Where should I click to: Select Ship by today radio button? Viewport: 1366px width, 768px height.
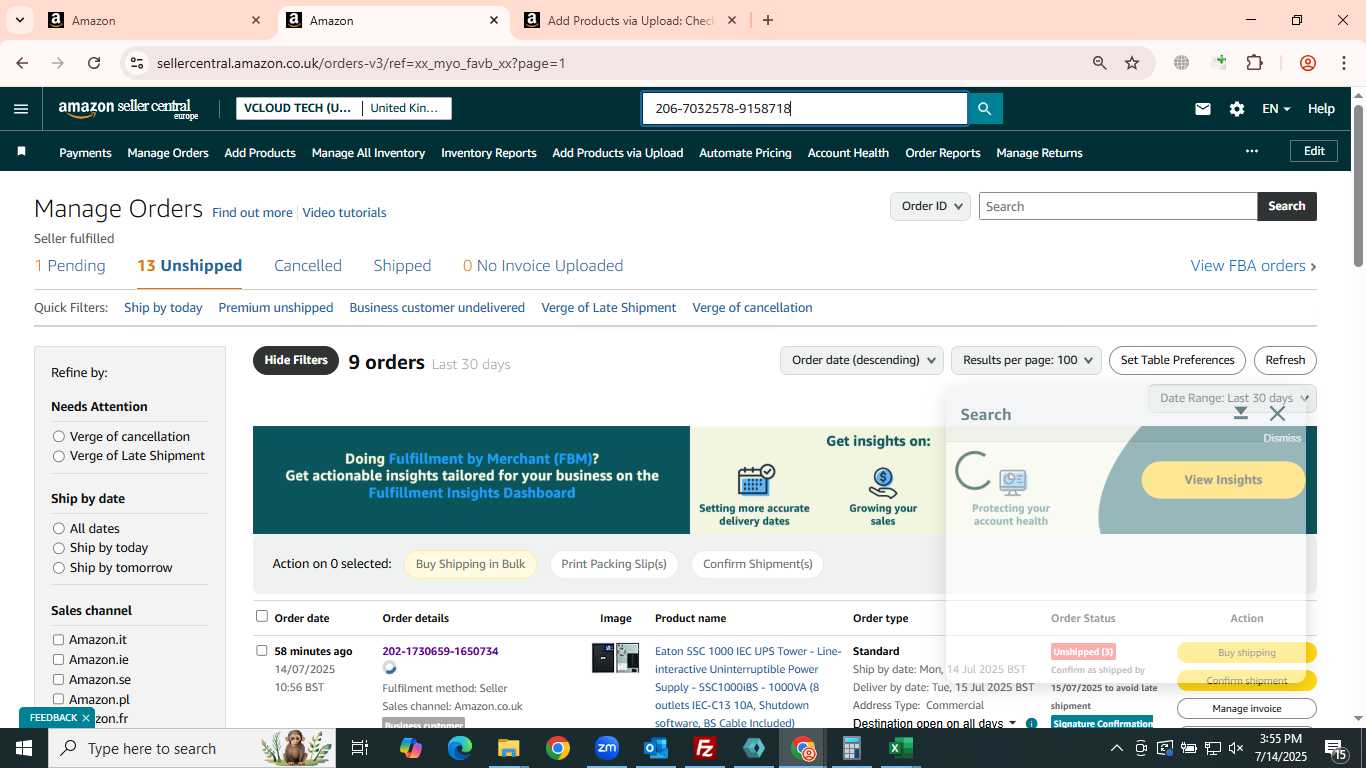[x=59, y=548]
